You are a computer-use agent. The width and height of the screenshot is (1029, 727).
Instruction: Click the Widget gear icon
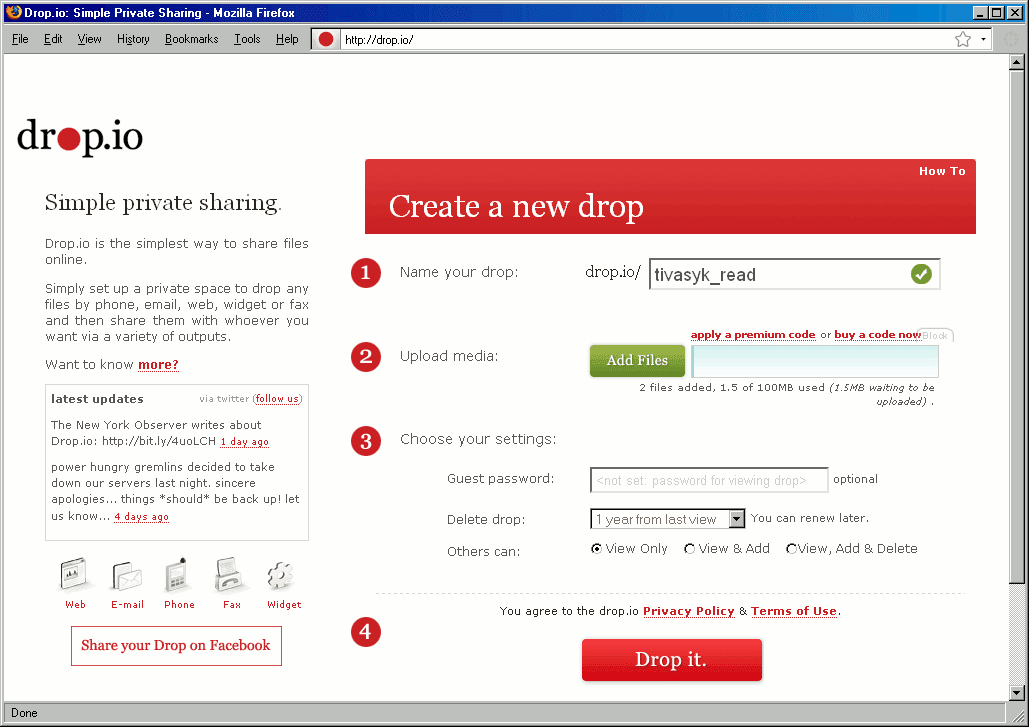click(x=281, y=575)
